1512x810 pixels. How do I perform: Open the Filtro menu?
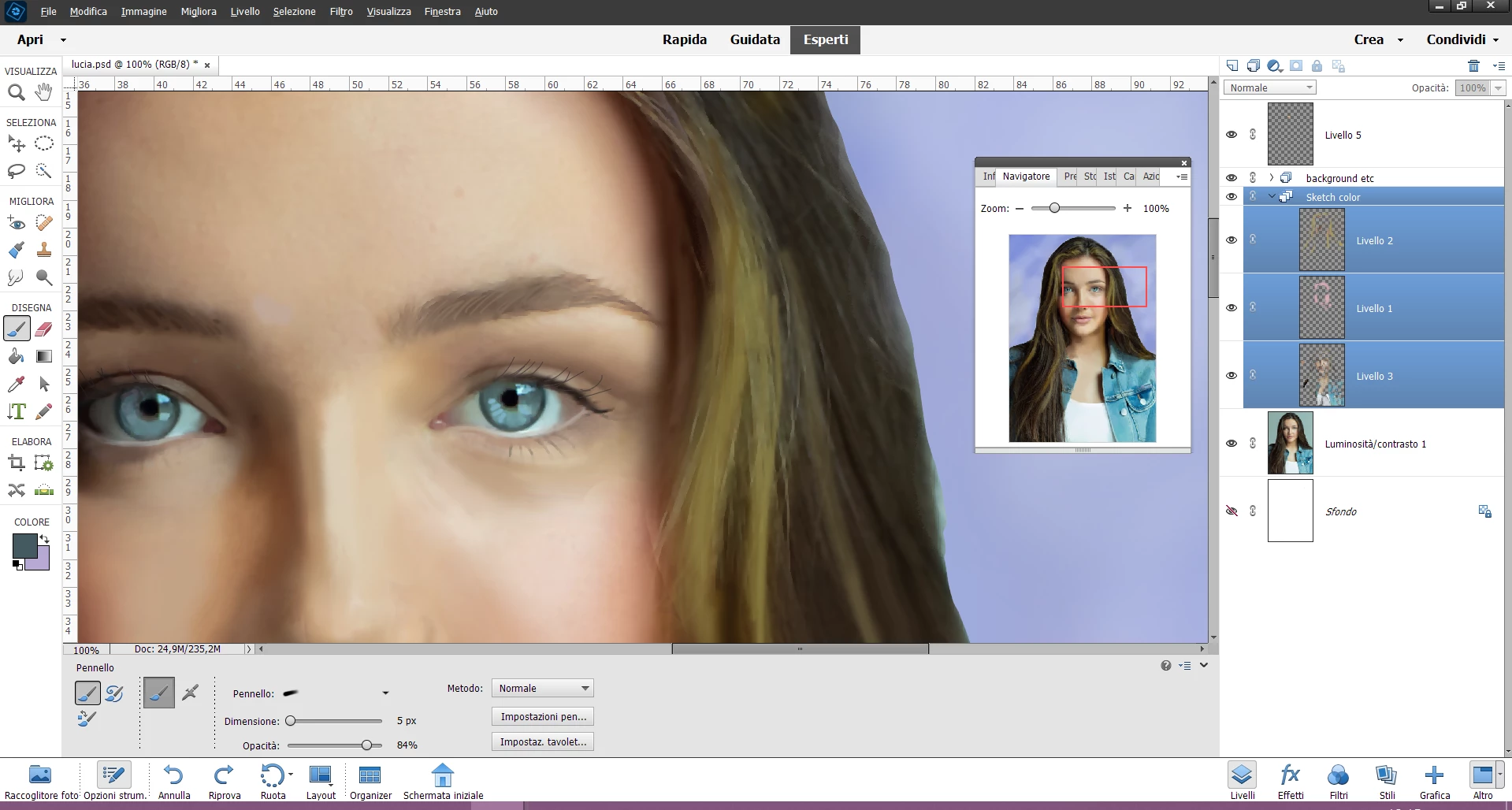coord(341,11)
